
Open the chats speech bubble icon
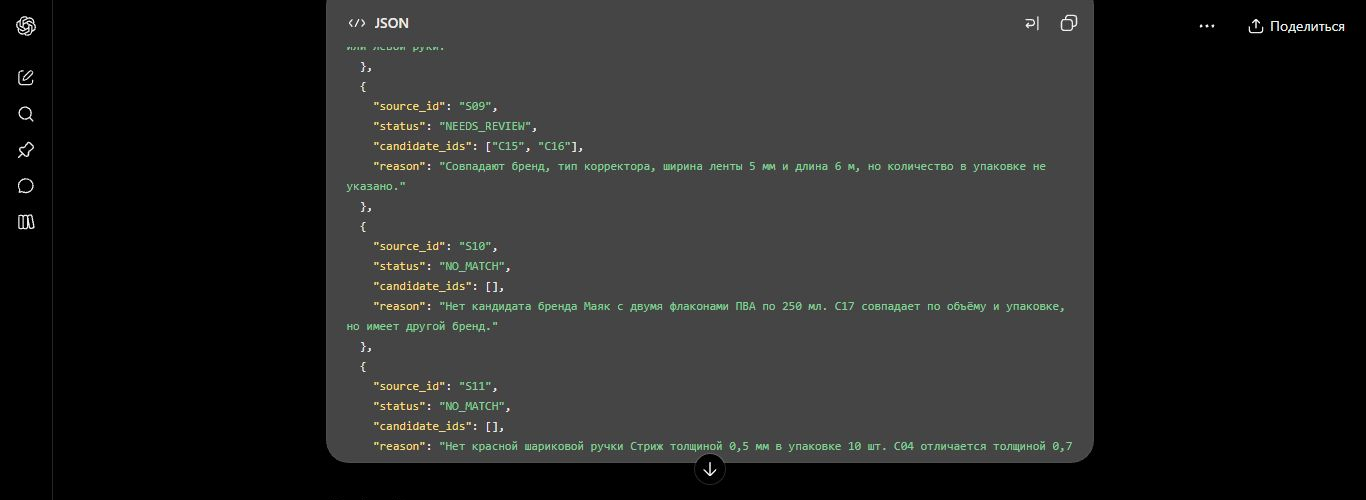(26, 186)
